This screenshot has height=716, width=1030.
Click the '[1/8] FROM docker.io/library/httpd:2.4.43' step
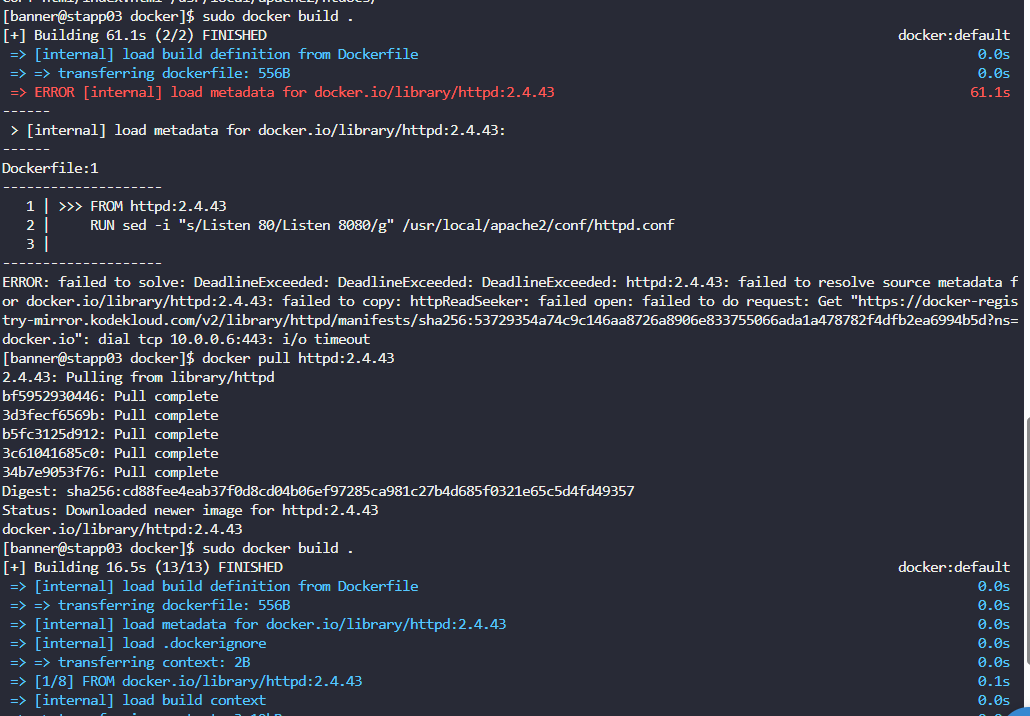198,681
